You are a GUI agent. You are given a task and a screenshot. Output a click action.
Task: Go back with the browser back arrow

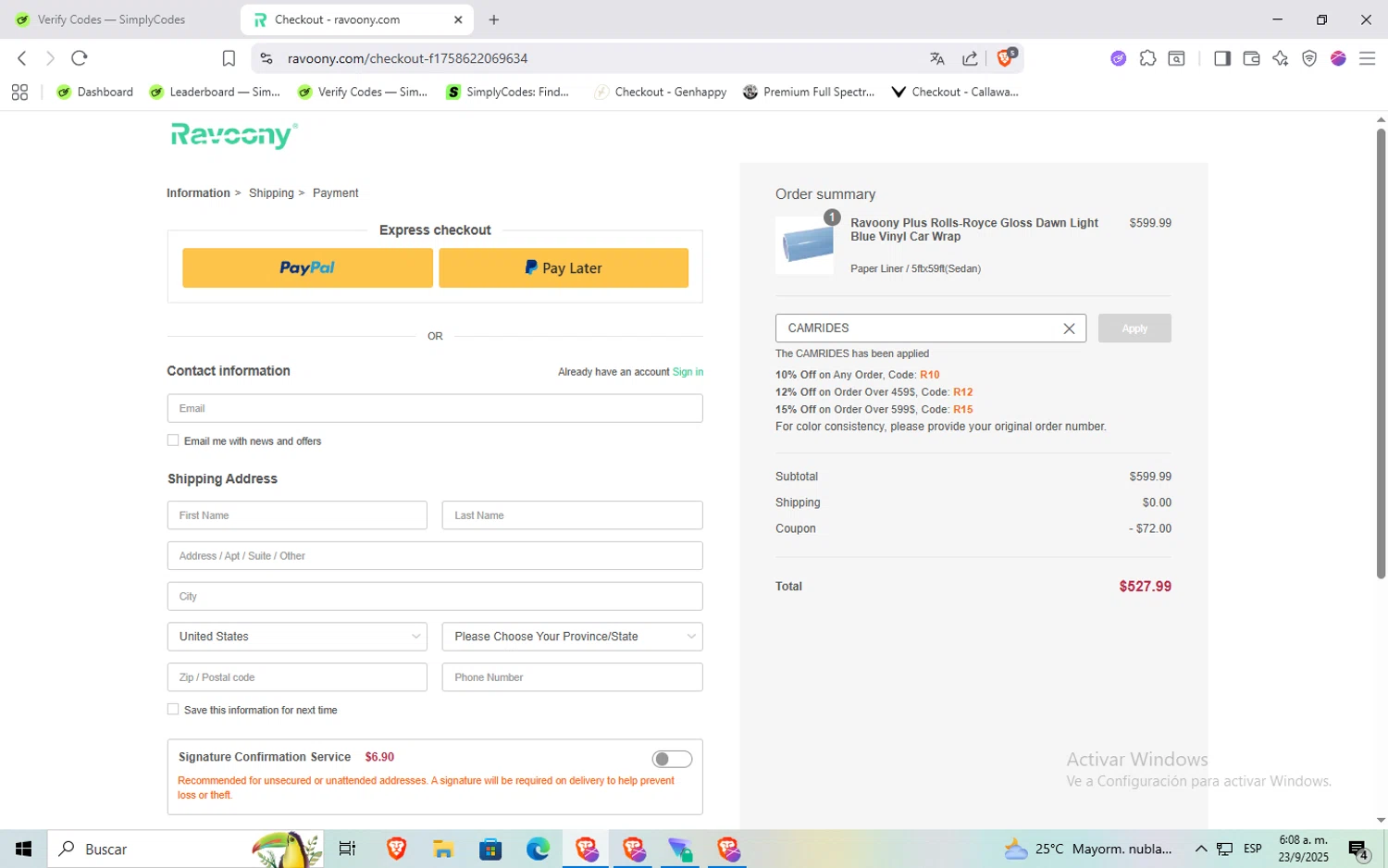(x=22, y=58)
